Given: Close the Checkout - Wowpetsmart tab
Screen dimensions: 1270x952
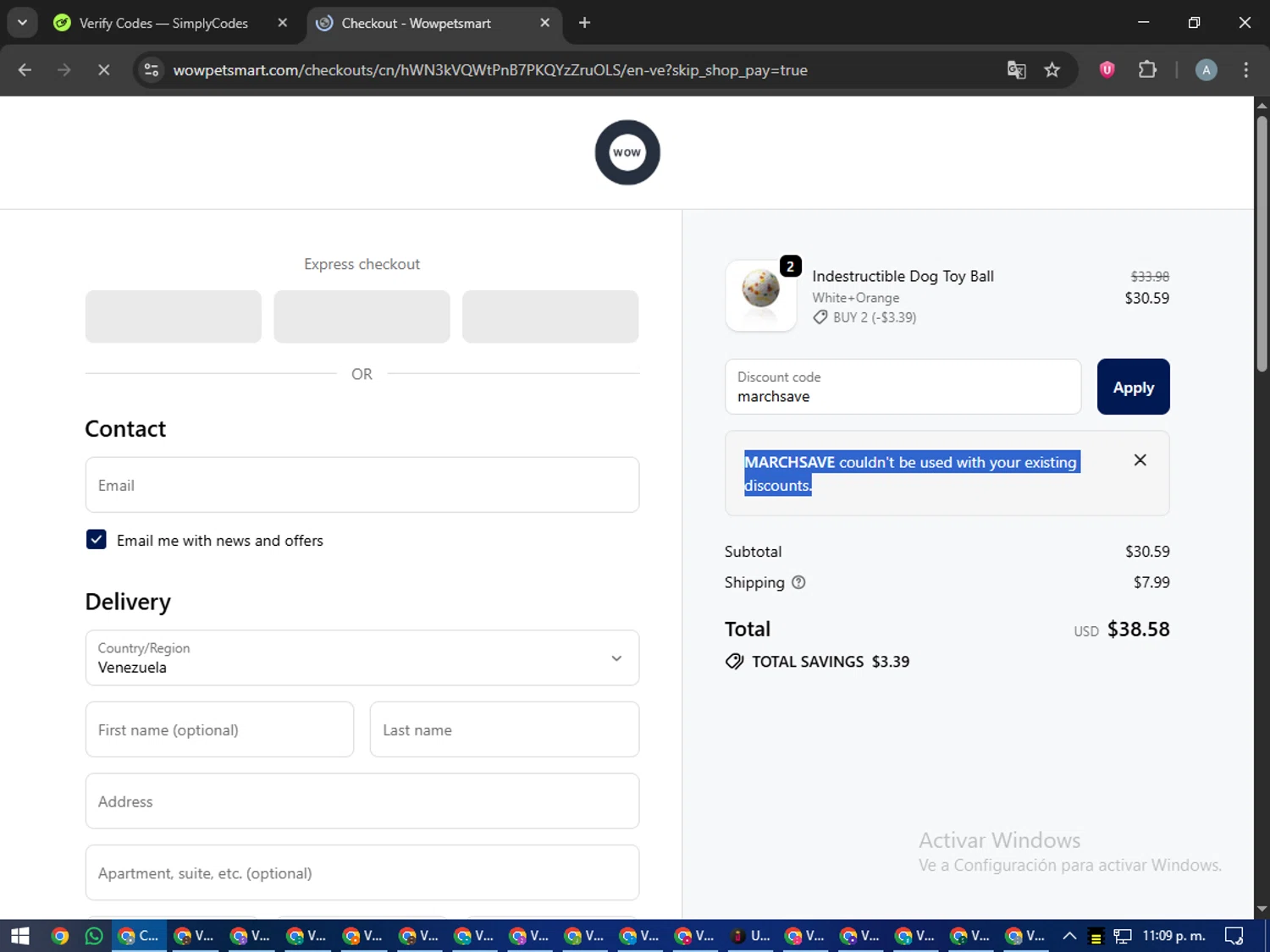Looking at the screenshot, I should coord(545,23).
